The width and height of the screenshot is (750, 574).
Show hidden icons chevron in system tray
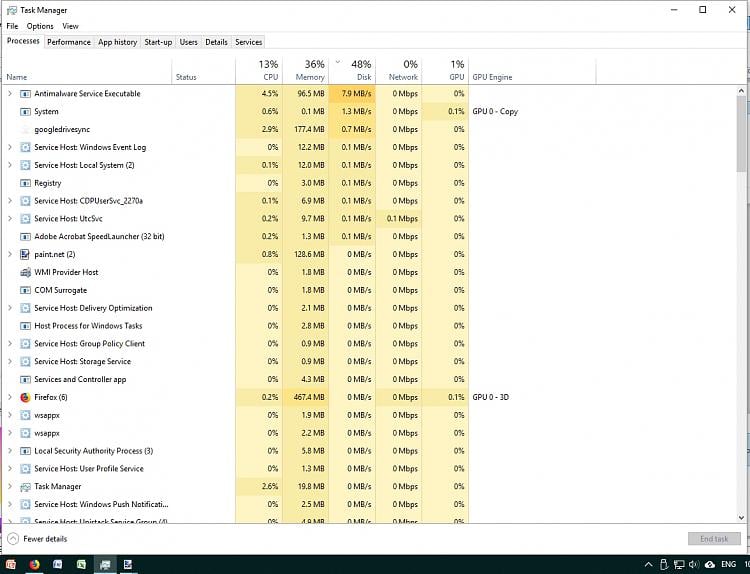click(648, 565)
